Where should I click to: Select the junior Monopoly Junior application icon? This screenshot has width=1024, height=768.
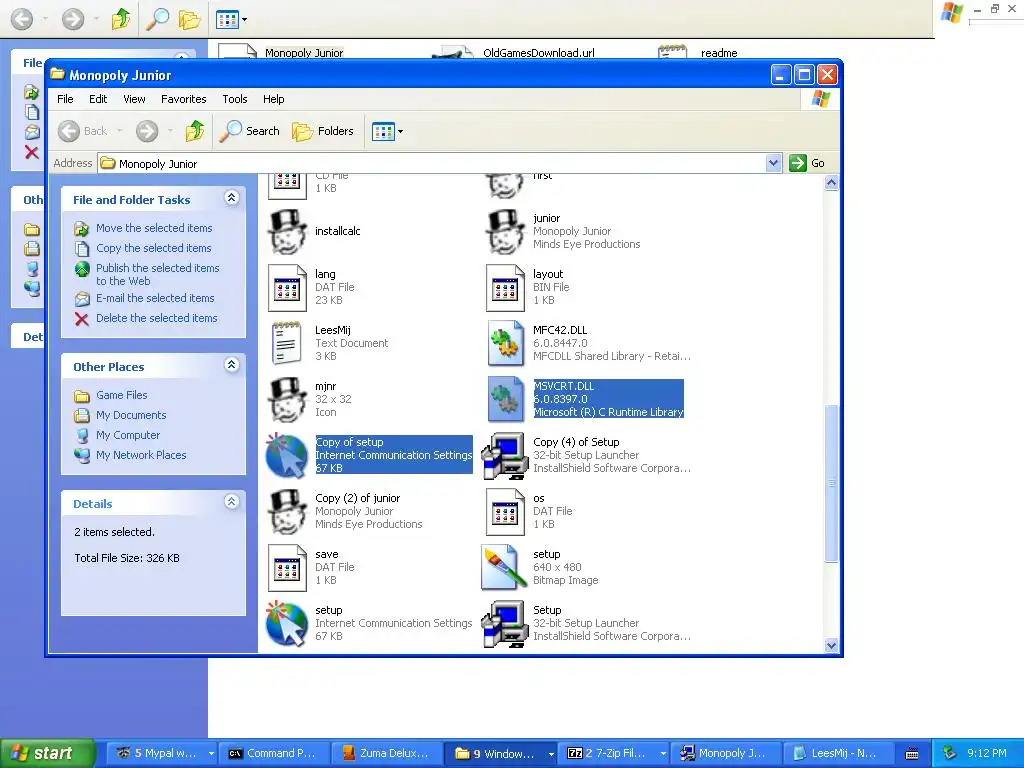pyautogui.click(x=505, y=231)
